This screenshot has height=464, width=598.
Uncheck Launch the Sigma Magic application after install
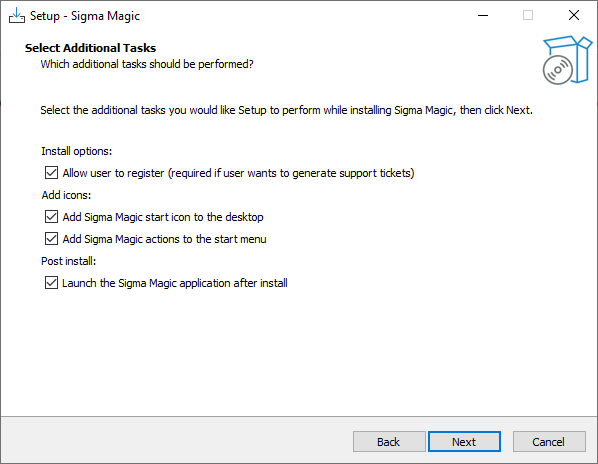click(x=51, y=283)
